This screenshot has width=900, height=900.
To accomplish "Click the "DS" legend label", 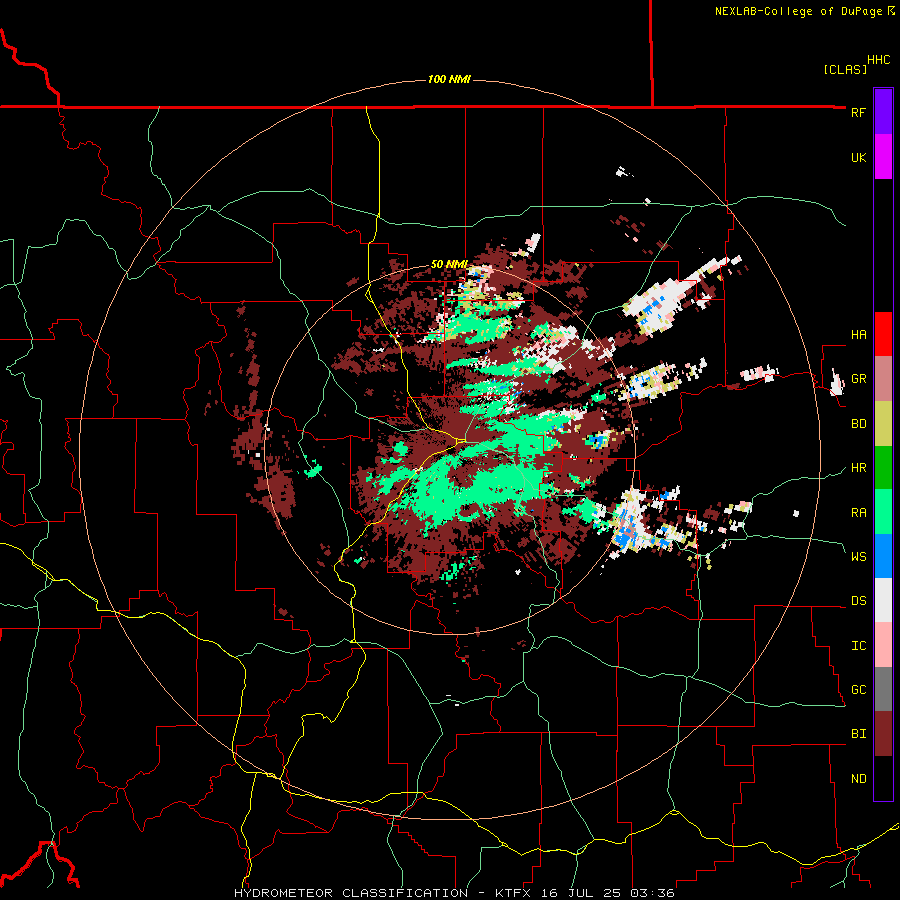I will [858, 601].
